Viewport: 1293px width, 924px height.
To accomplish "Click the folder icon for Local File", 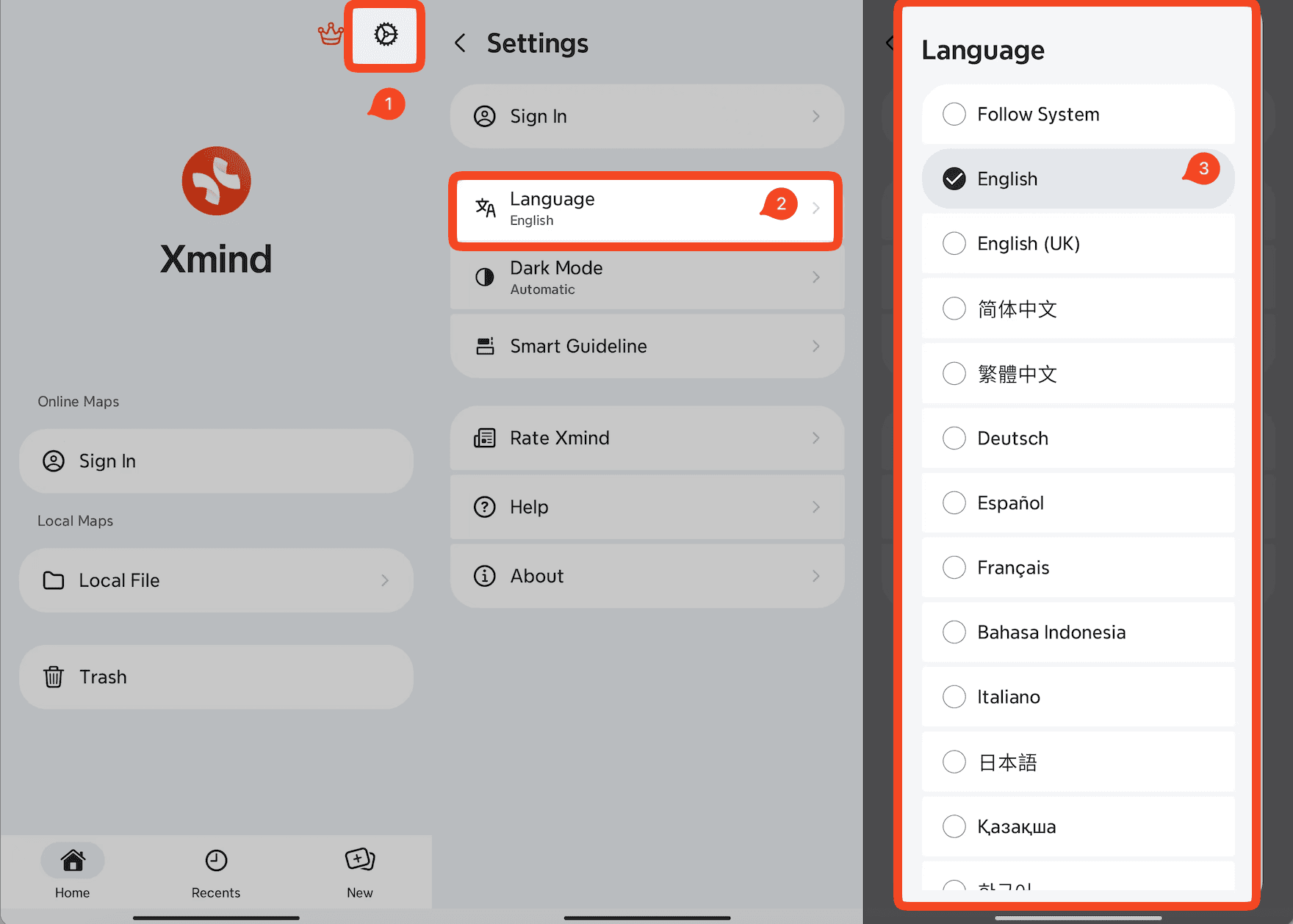I will click(x=54, y=580).
